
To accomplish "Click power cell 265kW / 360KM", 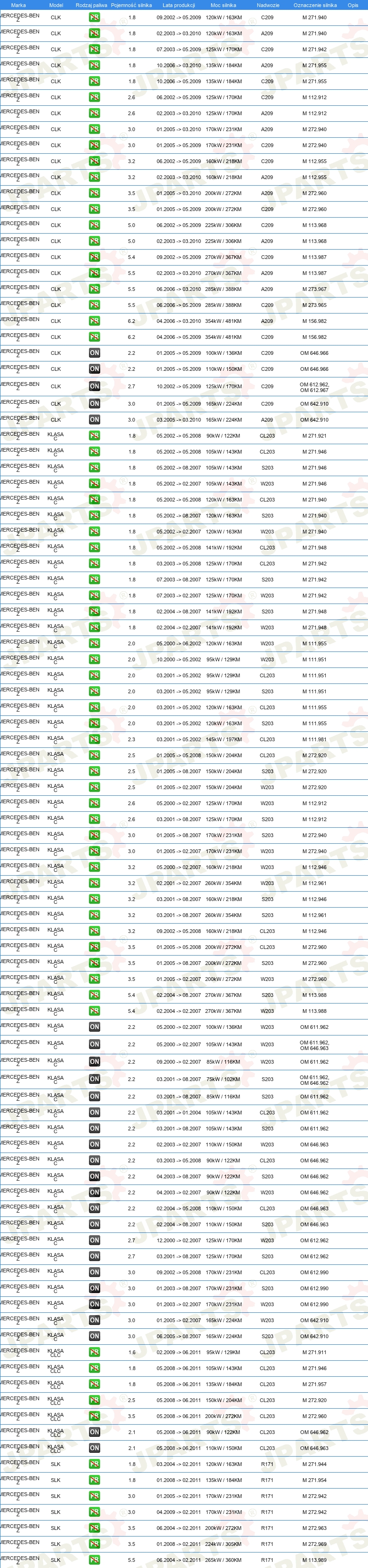I will click(224, 1560).
